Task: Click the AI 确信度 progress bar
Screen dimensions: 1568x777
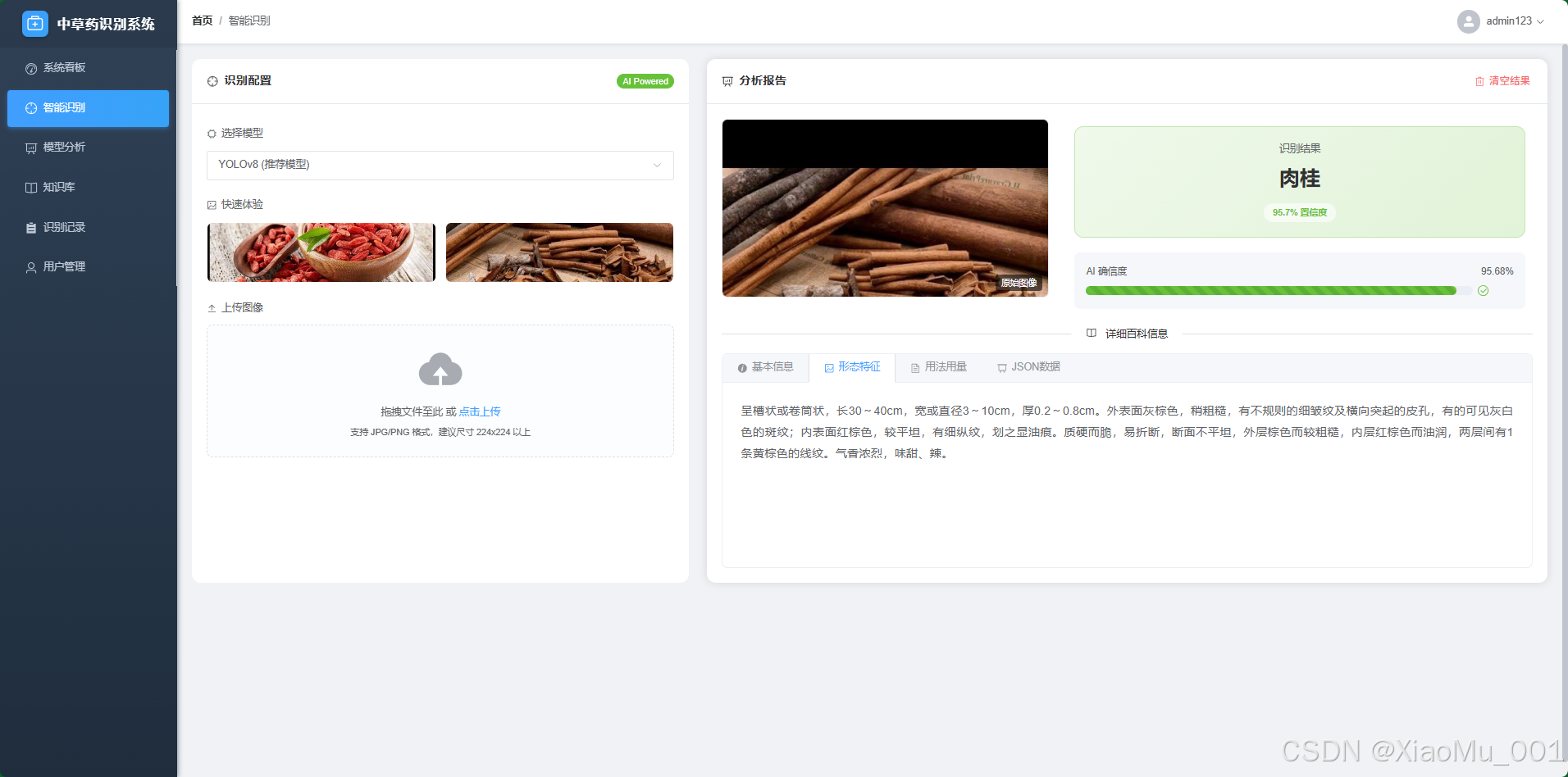Action: point(1271,290)
